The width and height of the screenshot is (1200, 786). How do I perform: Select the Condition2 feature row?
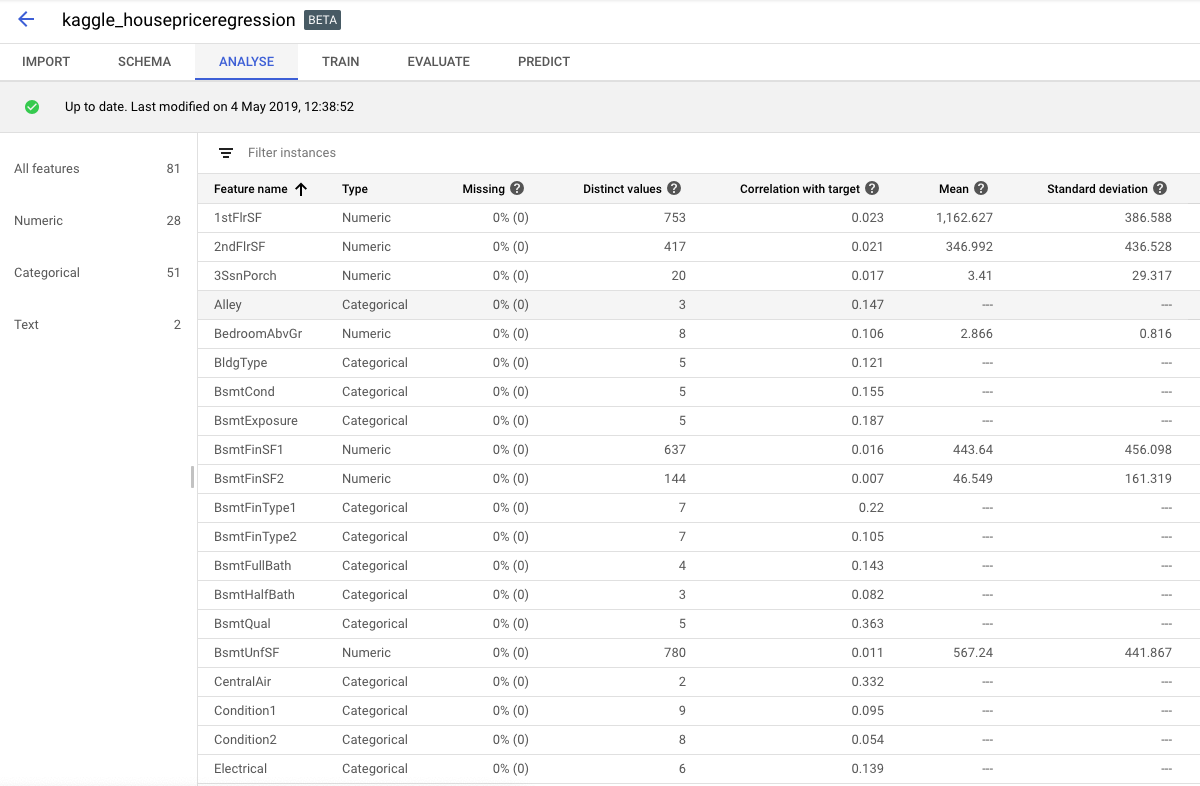[699, 740]
